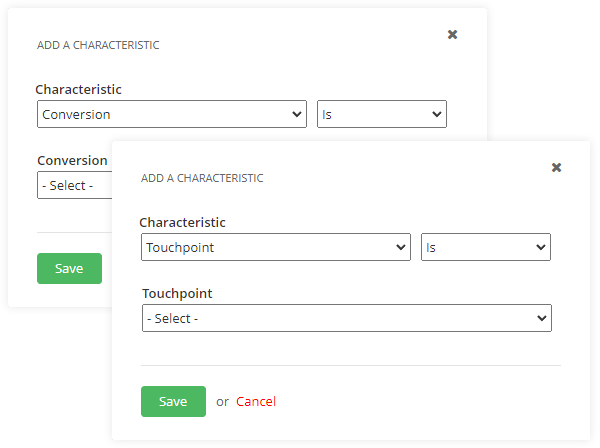
Task: Click the bold Conversion label in back dialog
Action: 72,161
